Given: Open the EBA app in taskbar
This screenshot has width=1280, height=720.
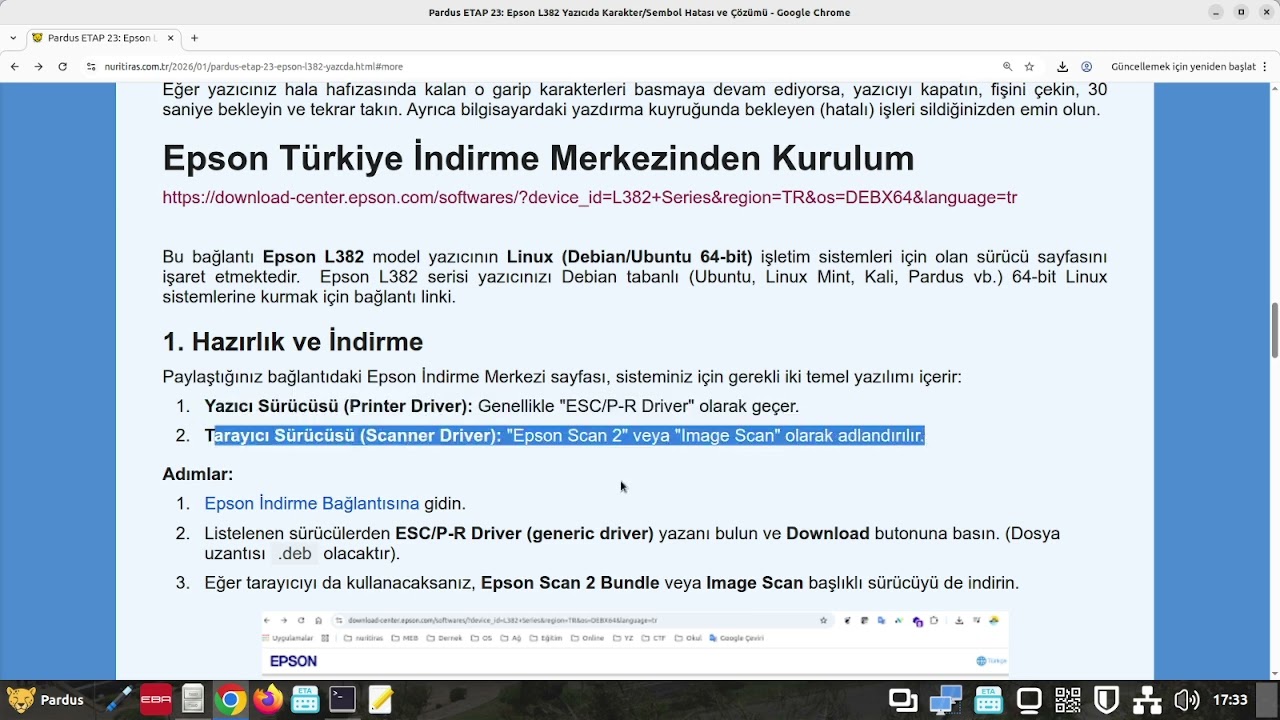Looking at the screenshot, I should coord(156,699).
